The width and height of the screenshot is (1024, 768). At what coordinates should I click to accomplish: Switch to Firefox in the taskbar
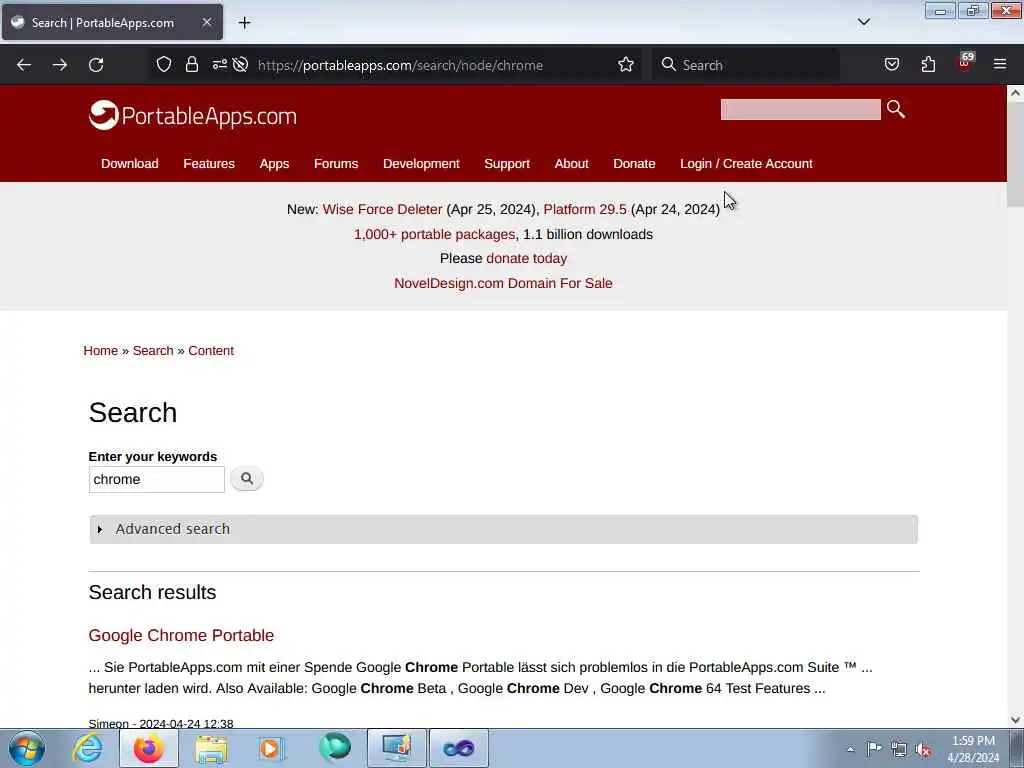tap(149, 748)
